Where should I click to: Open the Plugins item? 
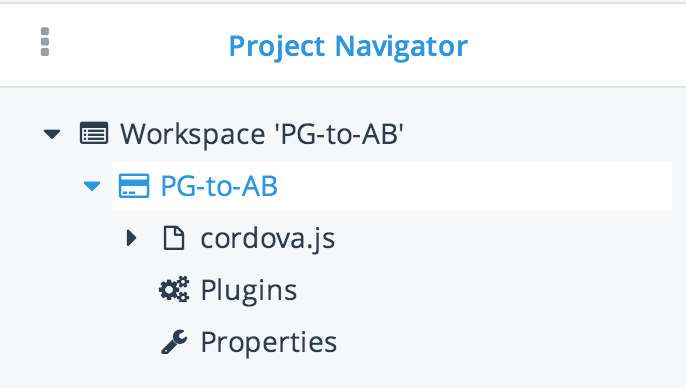coord(248,290)
